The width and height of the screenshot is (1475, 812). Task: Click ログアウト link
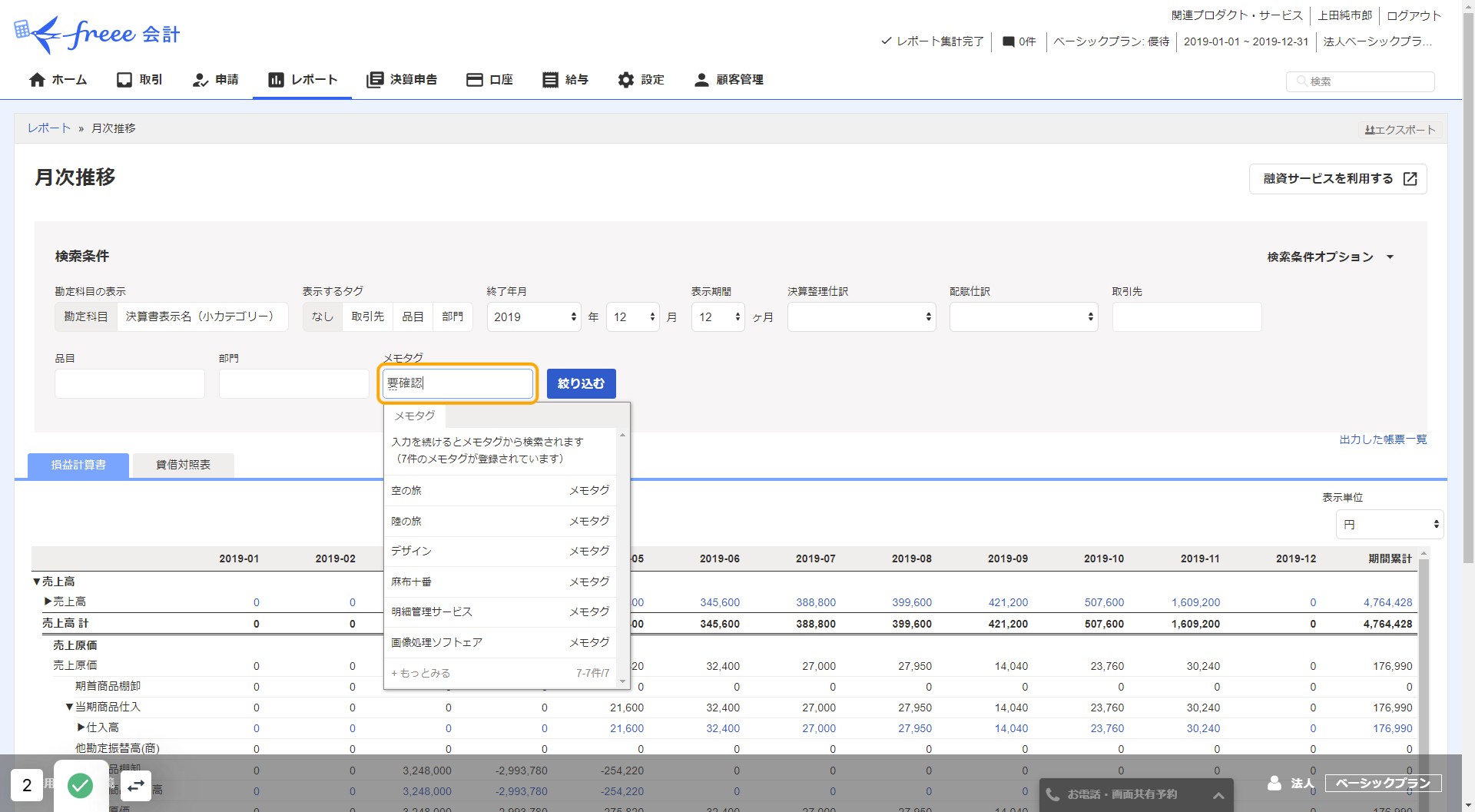1414,15
